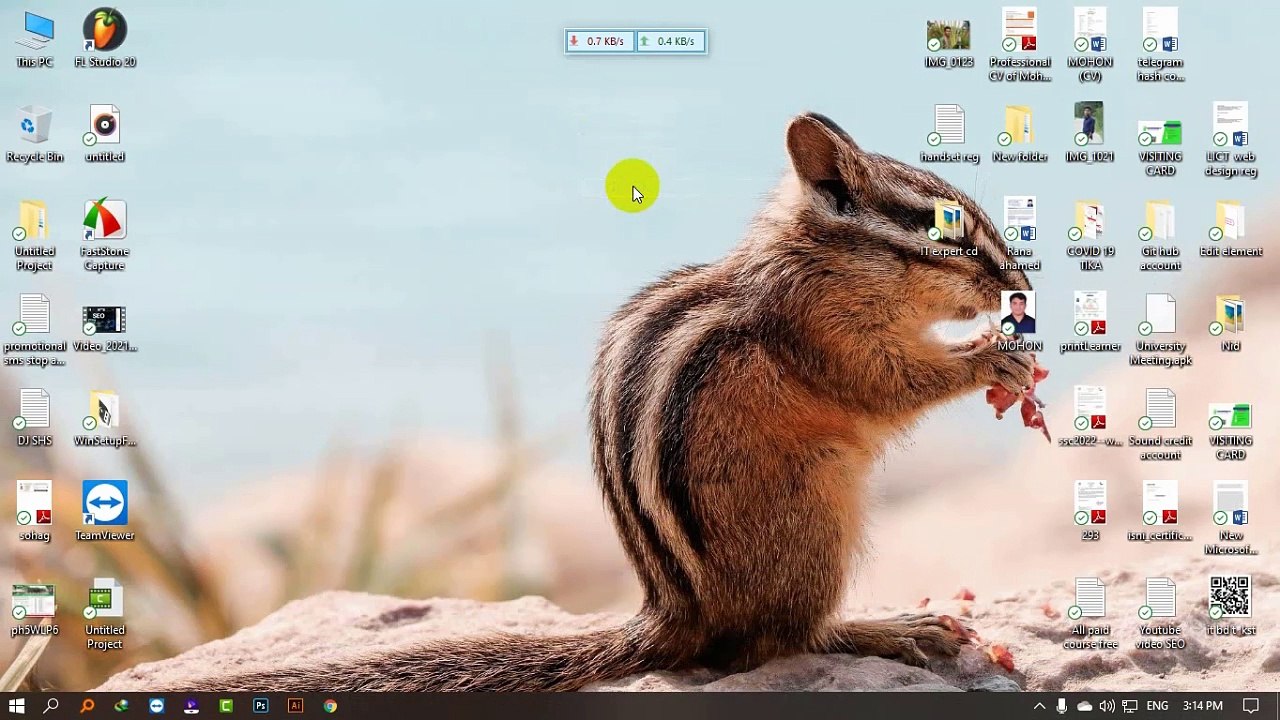This screenshot has height=720, width=1280.
Task: Select the FastStone Capture shortcut
Action: pyautogui.click(x=105, y=236)
